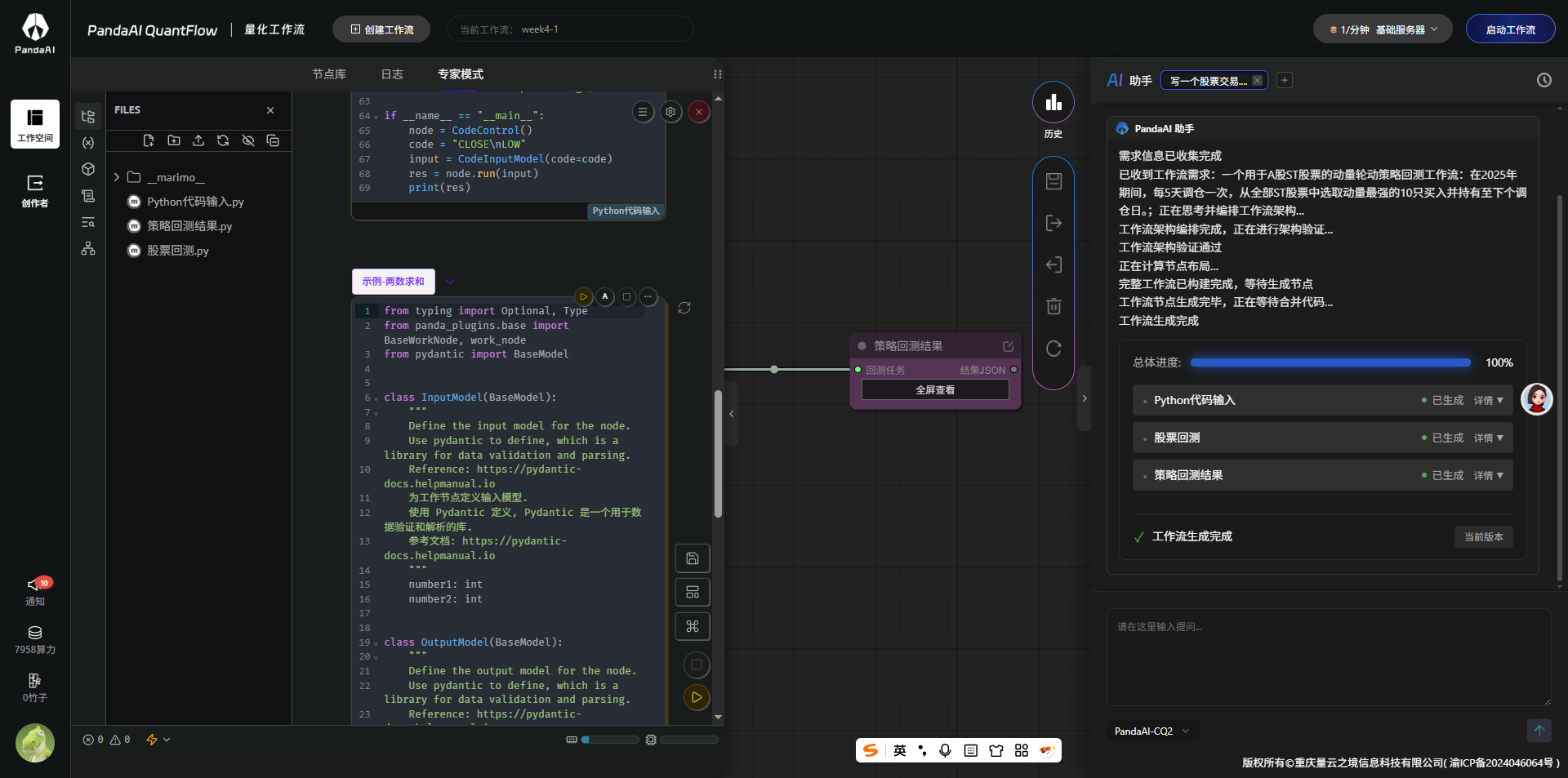Viewport: 1568px width, 778px height.
Task: Click the 创建工作流 button
Action: (x=381, y=29)
